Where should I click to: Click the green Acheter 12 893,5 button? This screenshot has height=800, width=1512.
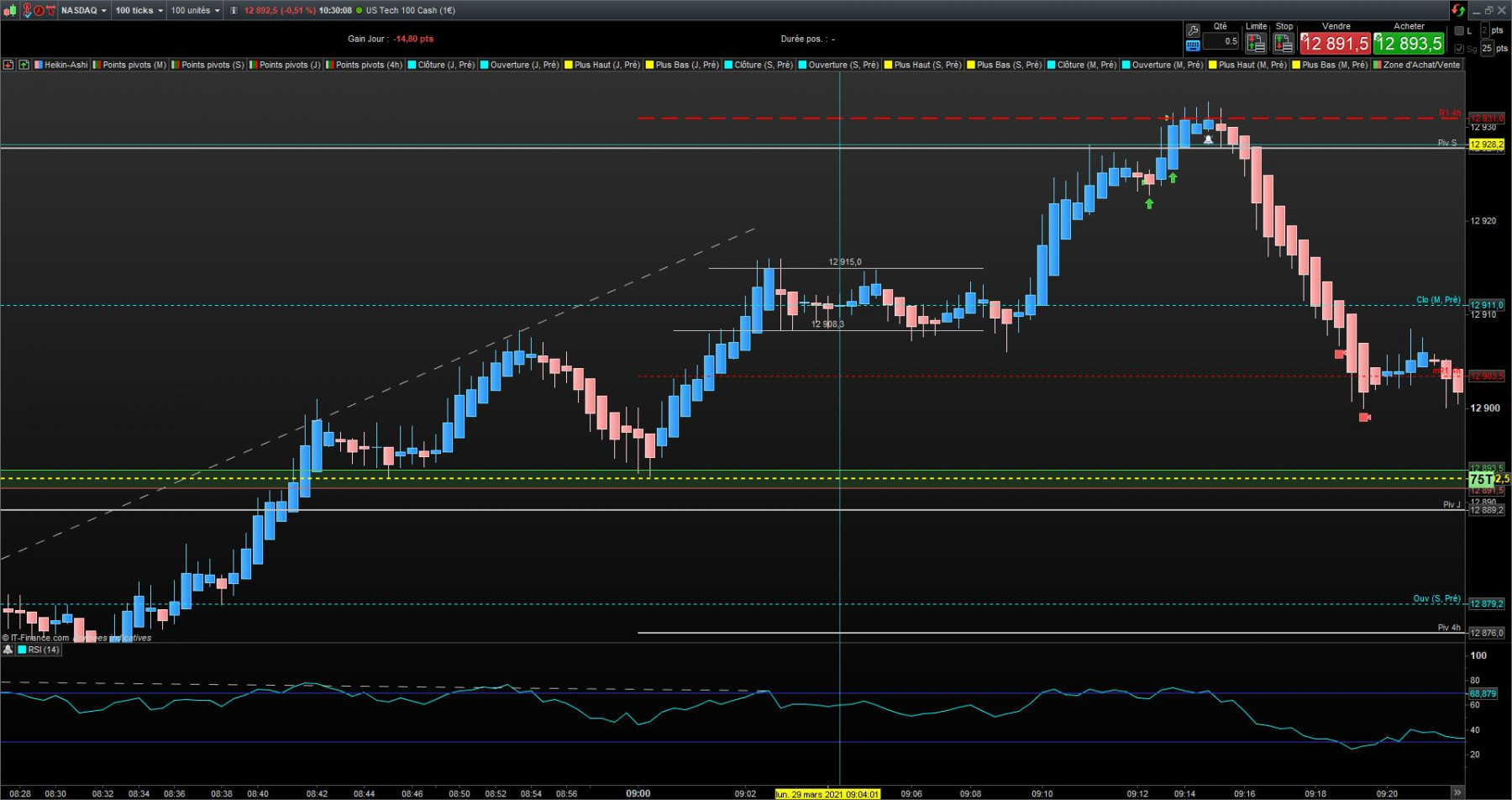[1409, 43]
